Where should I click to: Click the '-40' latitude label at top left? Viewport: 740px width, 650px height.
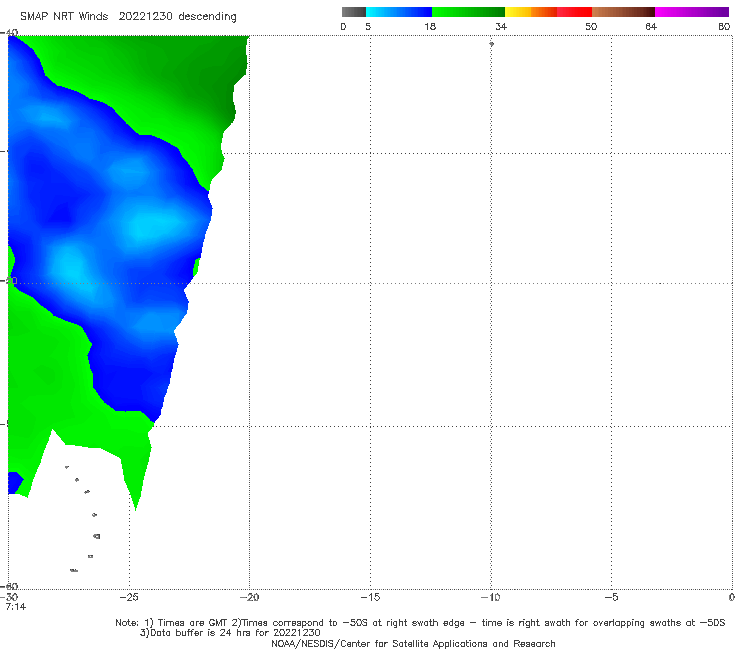click(x=9, y=33)
